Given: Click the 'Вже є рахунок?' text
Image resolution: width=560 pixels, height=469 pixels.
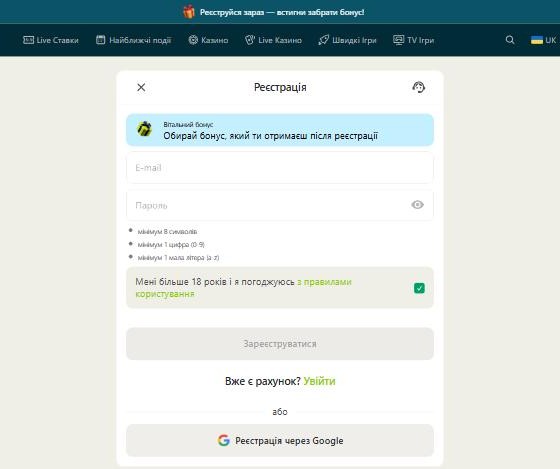Looking at the screenshot, I should pyautogui.click(x=263, y=381).
